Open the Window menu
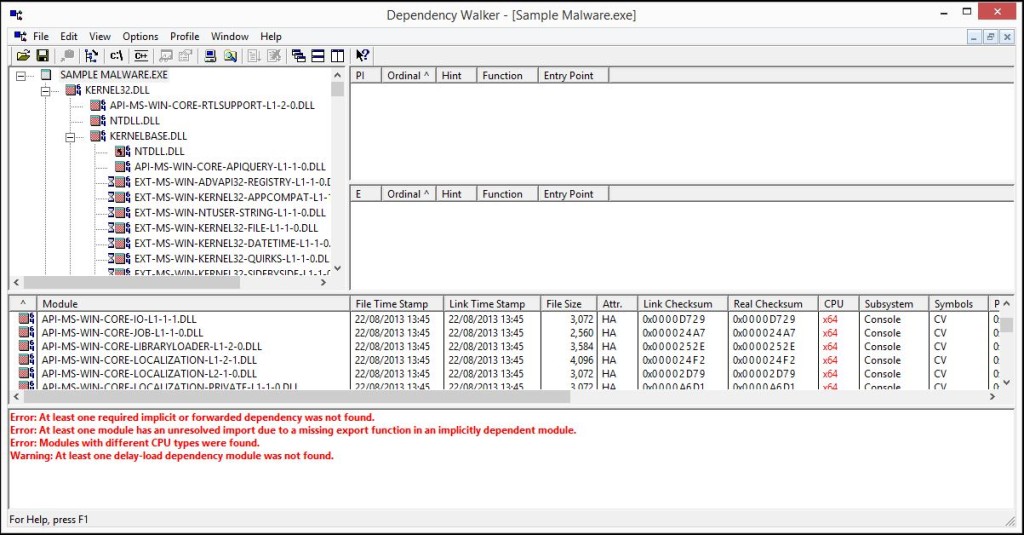This screenshot has height=535, width=1024. pyautogui.click(x=229, y=37)
